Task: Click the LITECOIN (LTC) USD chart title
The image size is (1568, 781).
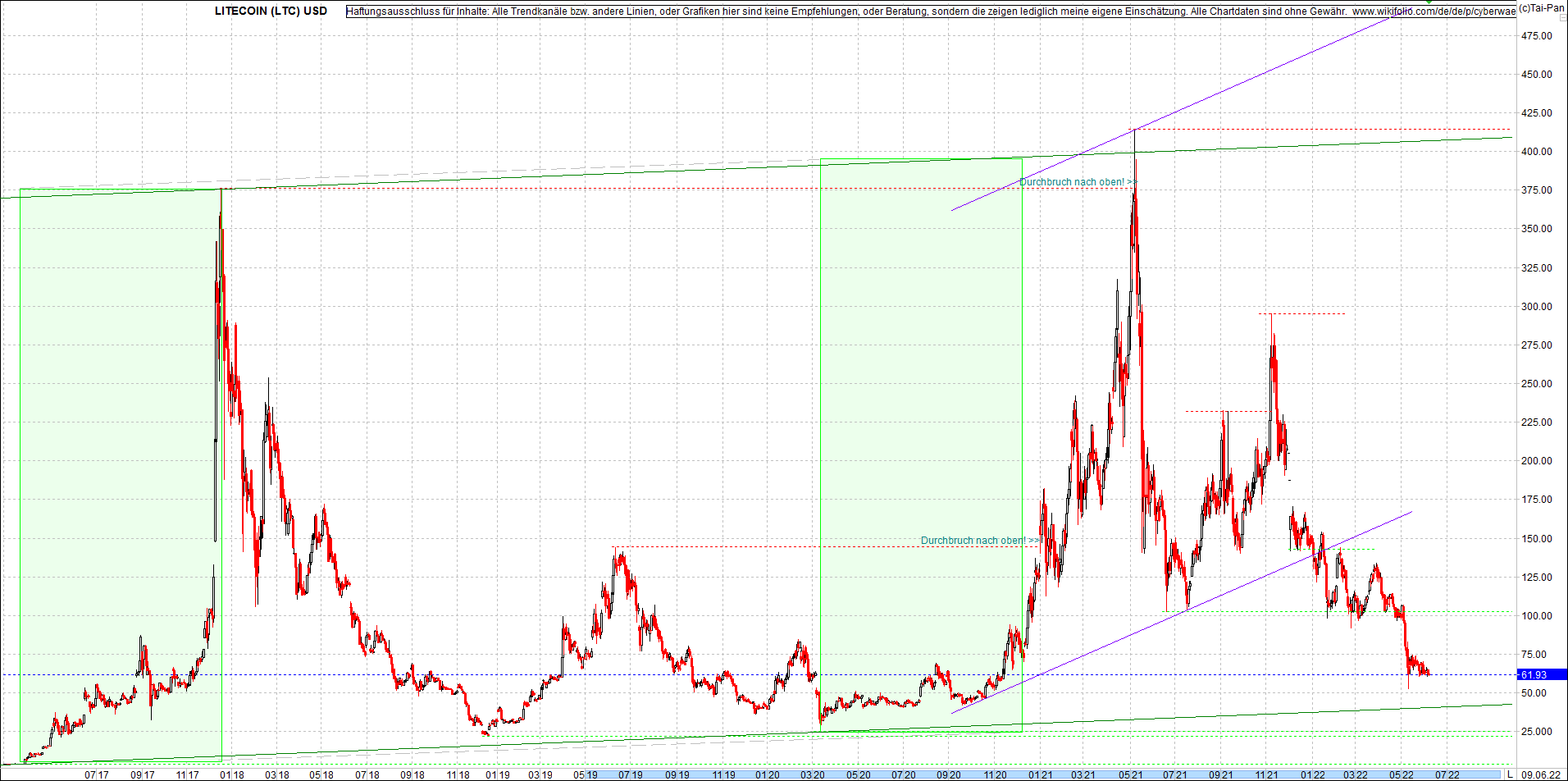Action: point(271,11)
